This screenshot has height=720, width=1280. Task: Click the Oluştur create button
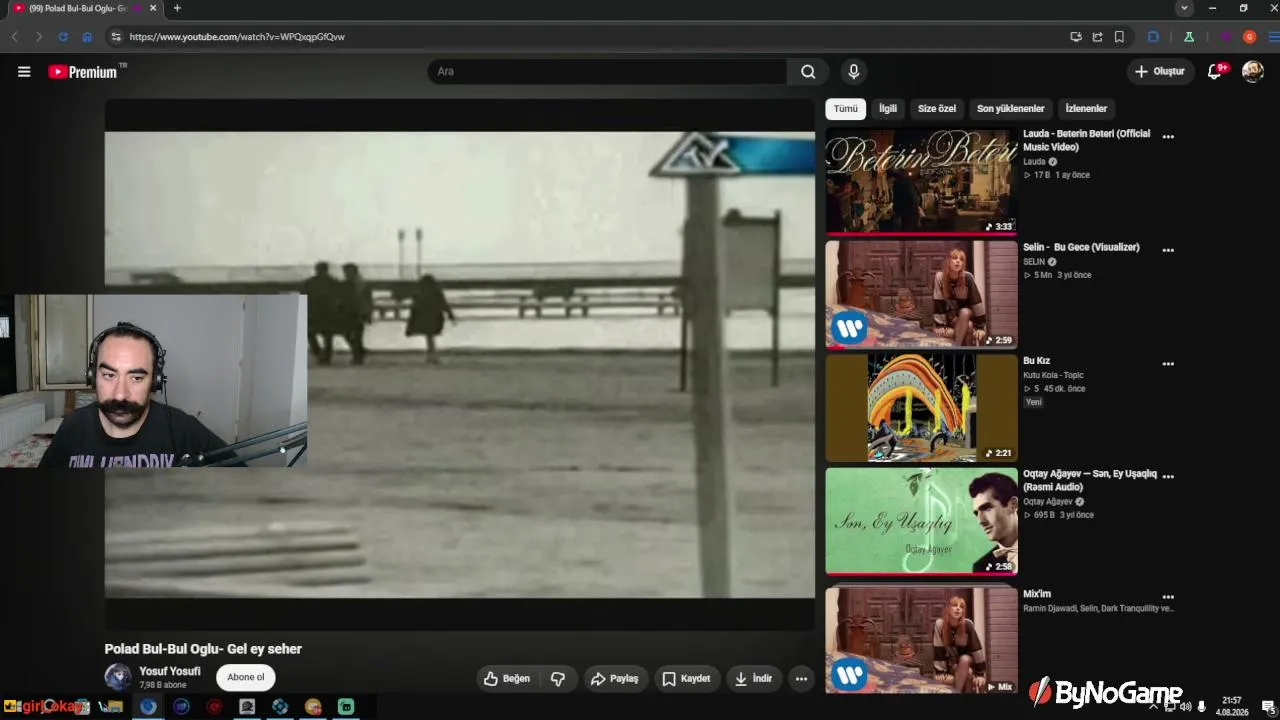click(1160, 72)
